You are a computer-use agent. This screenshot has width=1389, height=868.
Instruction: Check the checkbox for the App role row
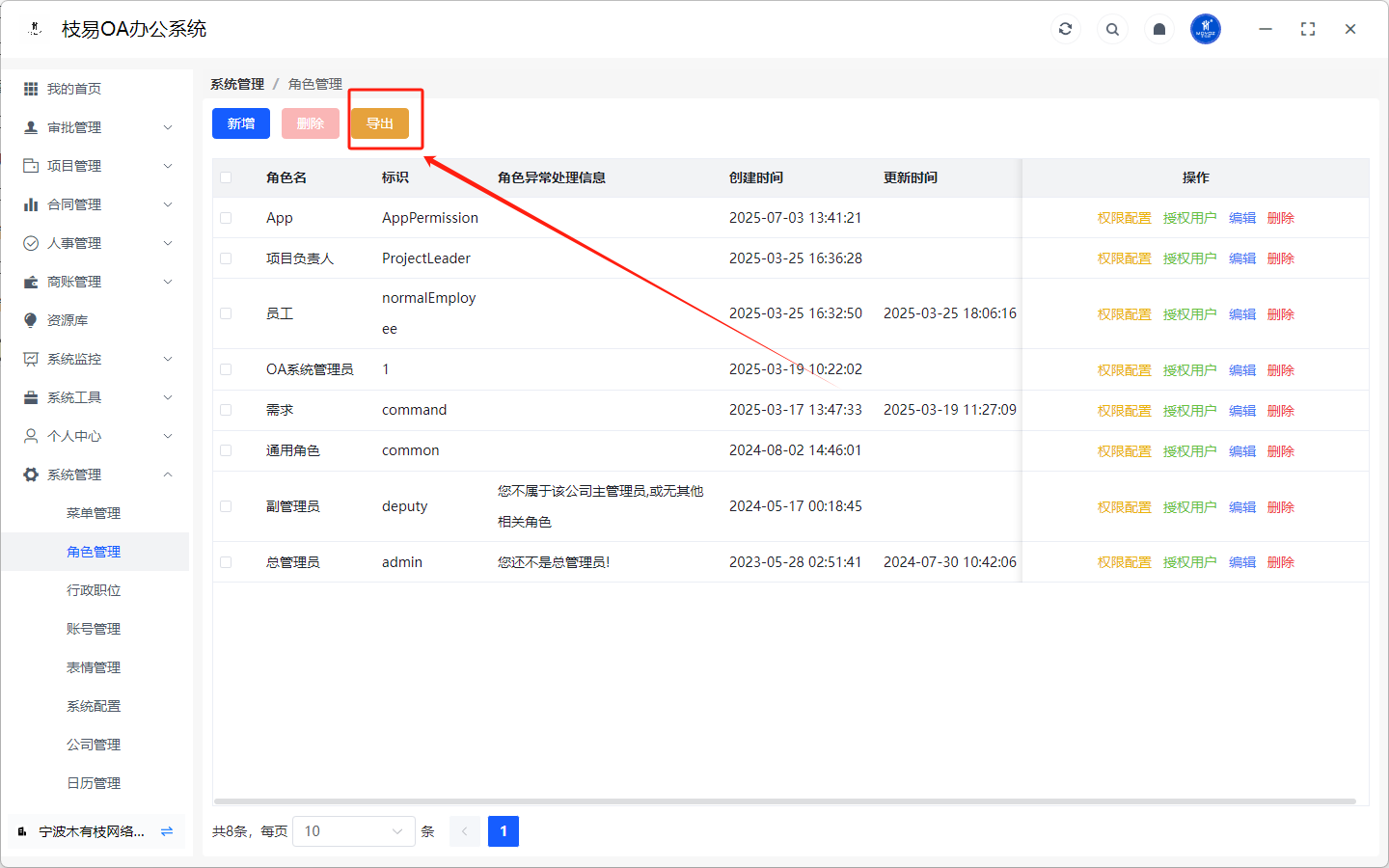coord(226,218)
